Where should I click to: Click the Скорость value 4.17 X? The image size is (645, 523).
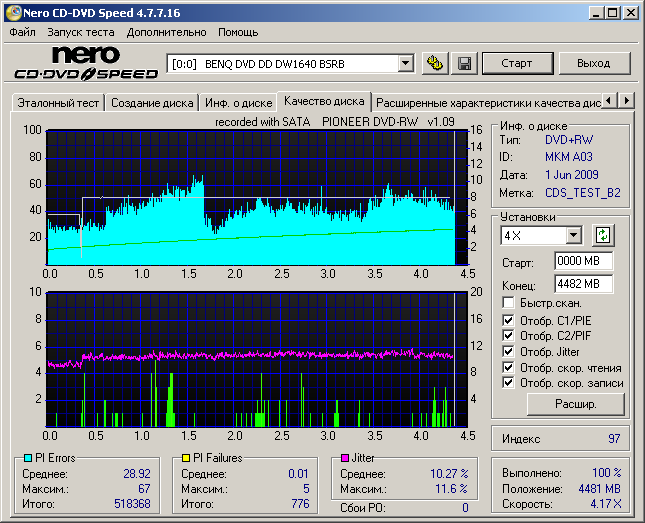[606, 504]
